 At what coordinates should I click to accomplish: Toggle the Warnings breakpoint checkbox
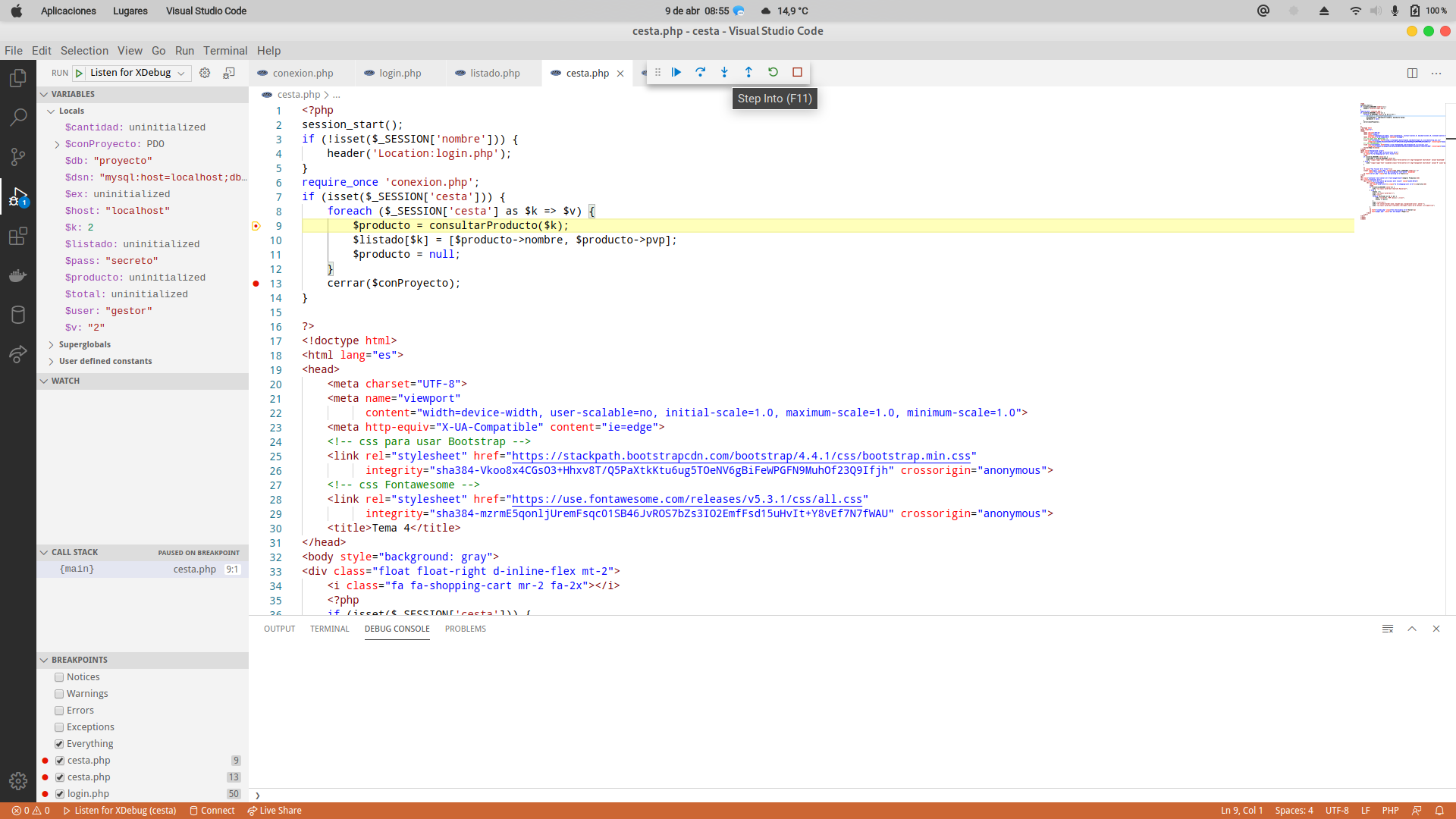59,694
